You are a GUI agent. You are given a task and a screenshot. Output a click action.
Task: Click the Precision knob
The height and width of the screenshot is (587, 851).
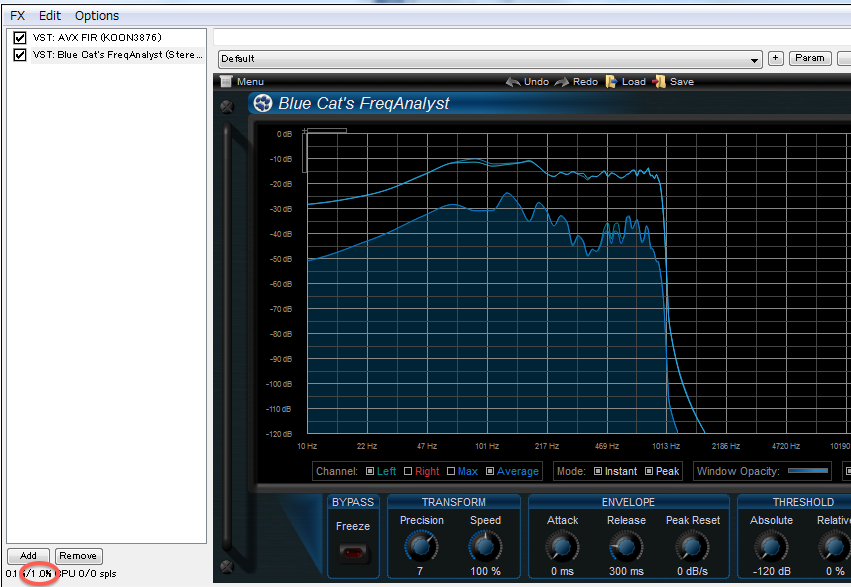421,546
